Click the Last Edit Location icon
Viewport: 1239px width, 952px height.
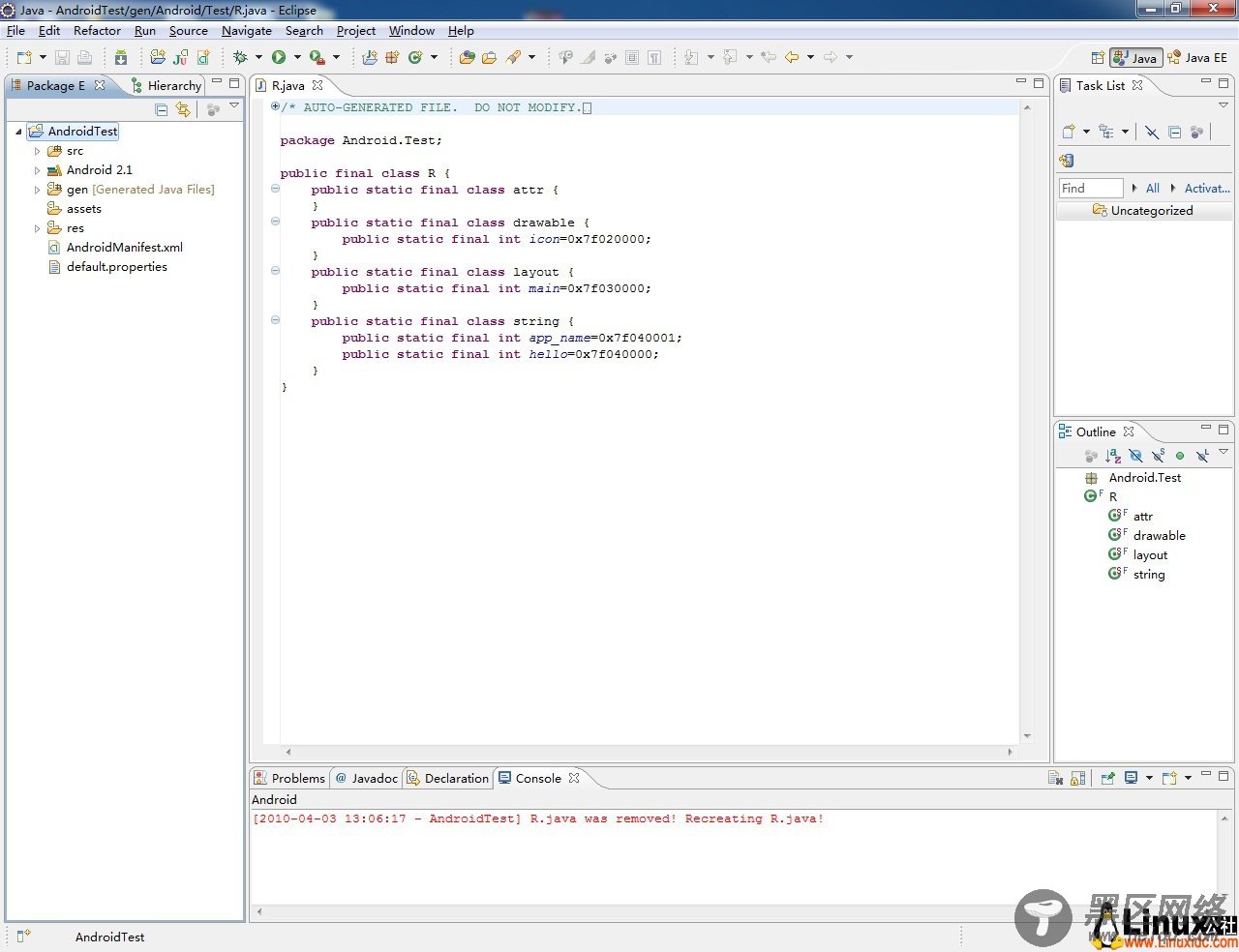[x=769, y=57]
